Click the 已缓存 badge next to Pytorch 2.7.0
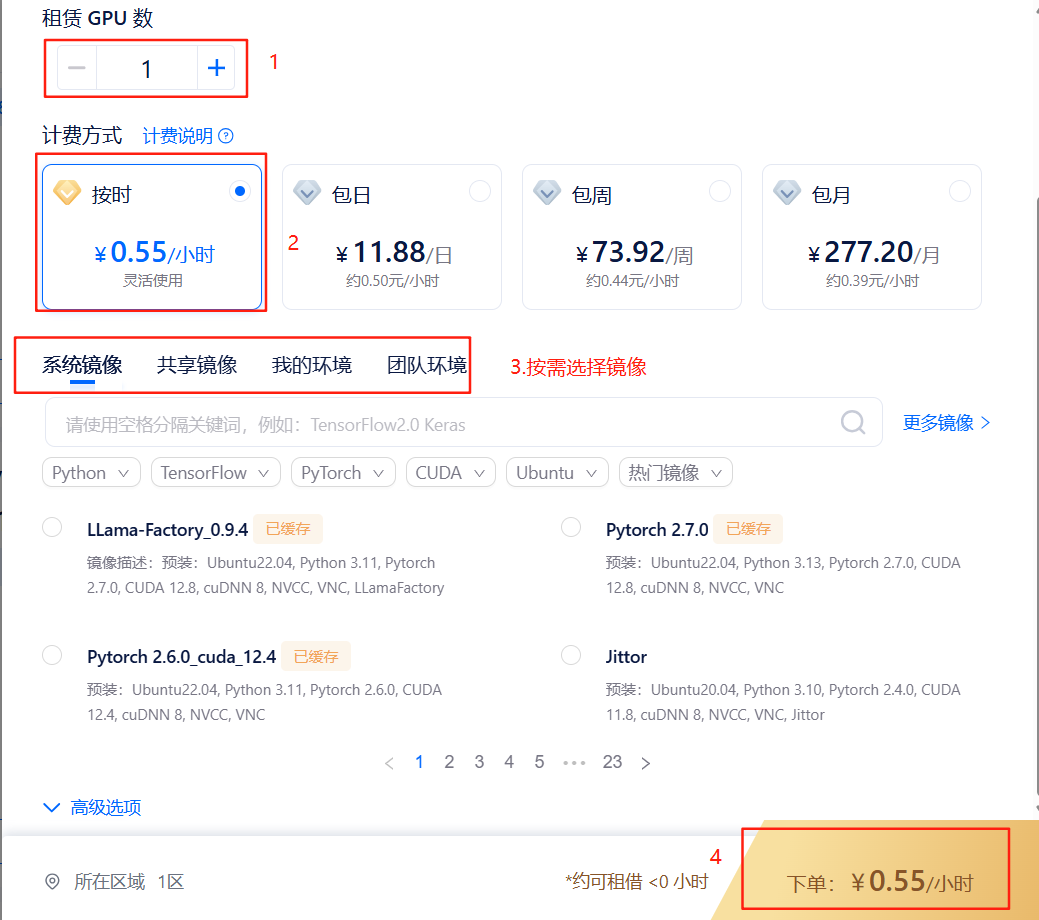This screenshot has width=1039, height=920. click(748, 529)
